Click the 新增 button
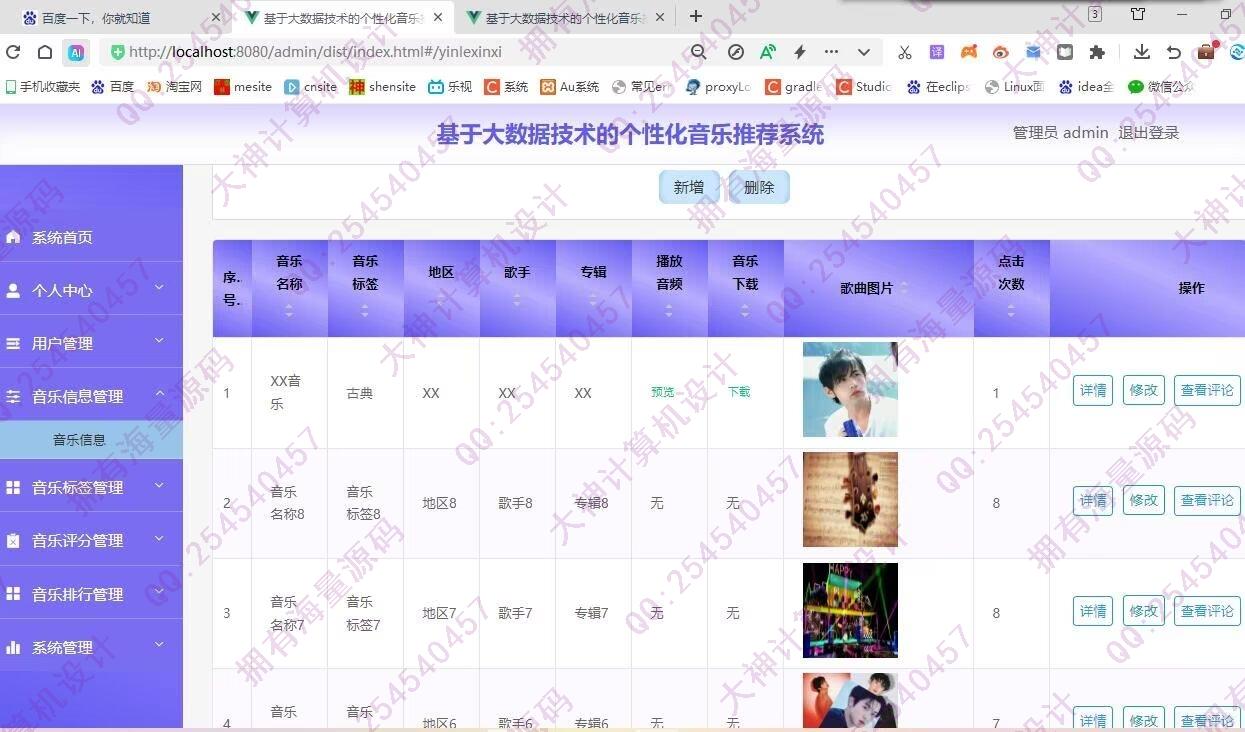Image resolution: width=1245 pixels, height=732 pixels. [x=689, y=187]
